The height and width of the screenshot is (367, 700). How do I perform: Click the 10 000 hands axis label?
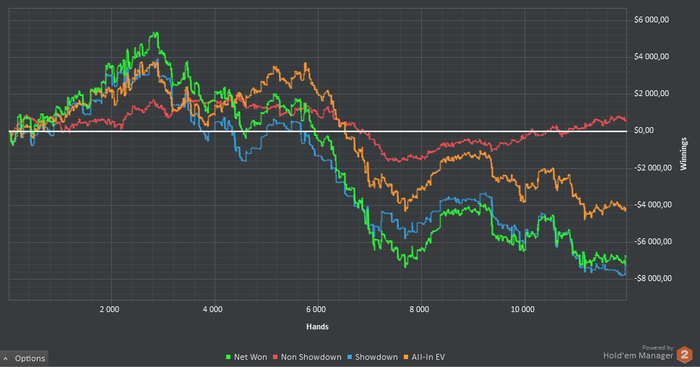522,309
